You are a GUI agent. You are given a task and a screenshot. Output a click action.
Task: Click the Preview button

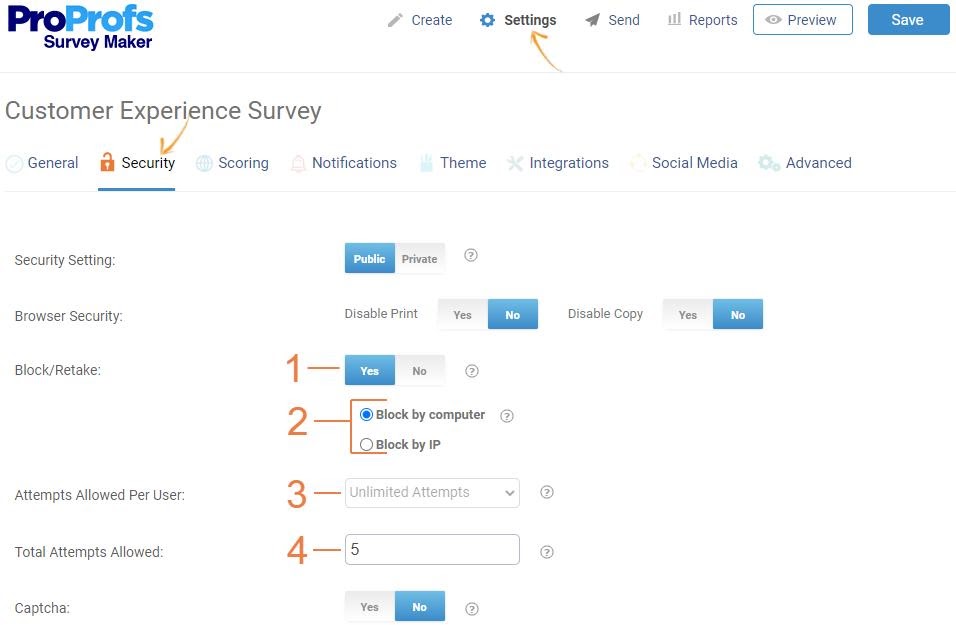click(802, 20)
